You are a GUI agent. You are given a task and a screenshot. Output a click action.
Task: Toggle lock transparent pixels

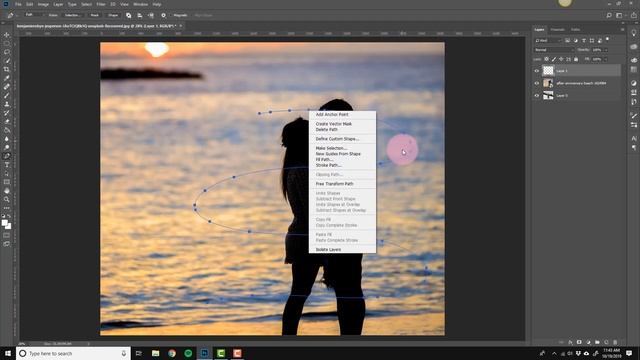pyautogui.click(x=547, y=59)
